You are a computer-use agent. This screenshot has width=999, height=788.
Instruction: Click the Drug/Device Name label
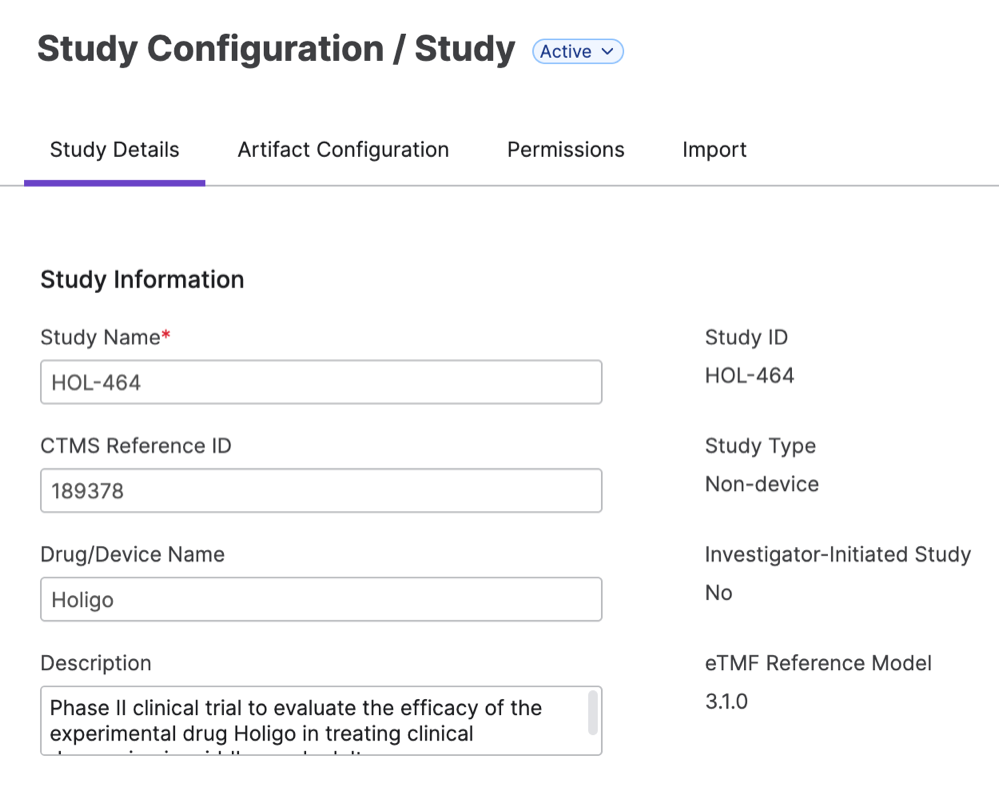pos(132,555)
